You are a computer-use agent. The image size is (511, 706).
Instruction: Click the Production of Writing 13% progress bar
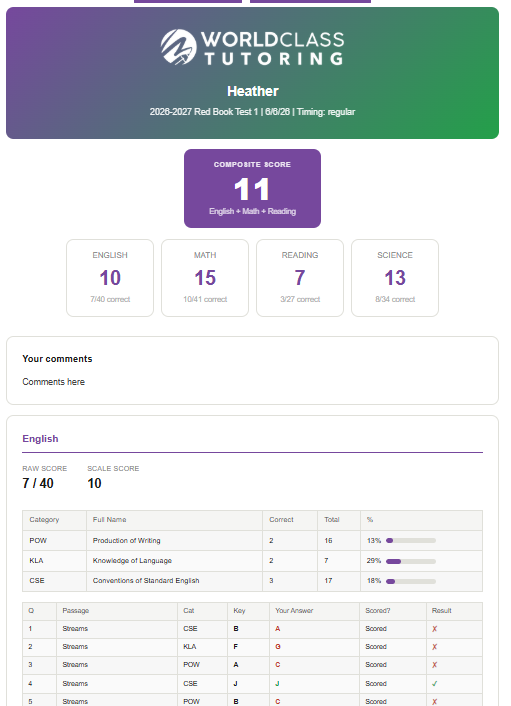click(411, 540)
